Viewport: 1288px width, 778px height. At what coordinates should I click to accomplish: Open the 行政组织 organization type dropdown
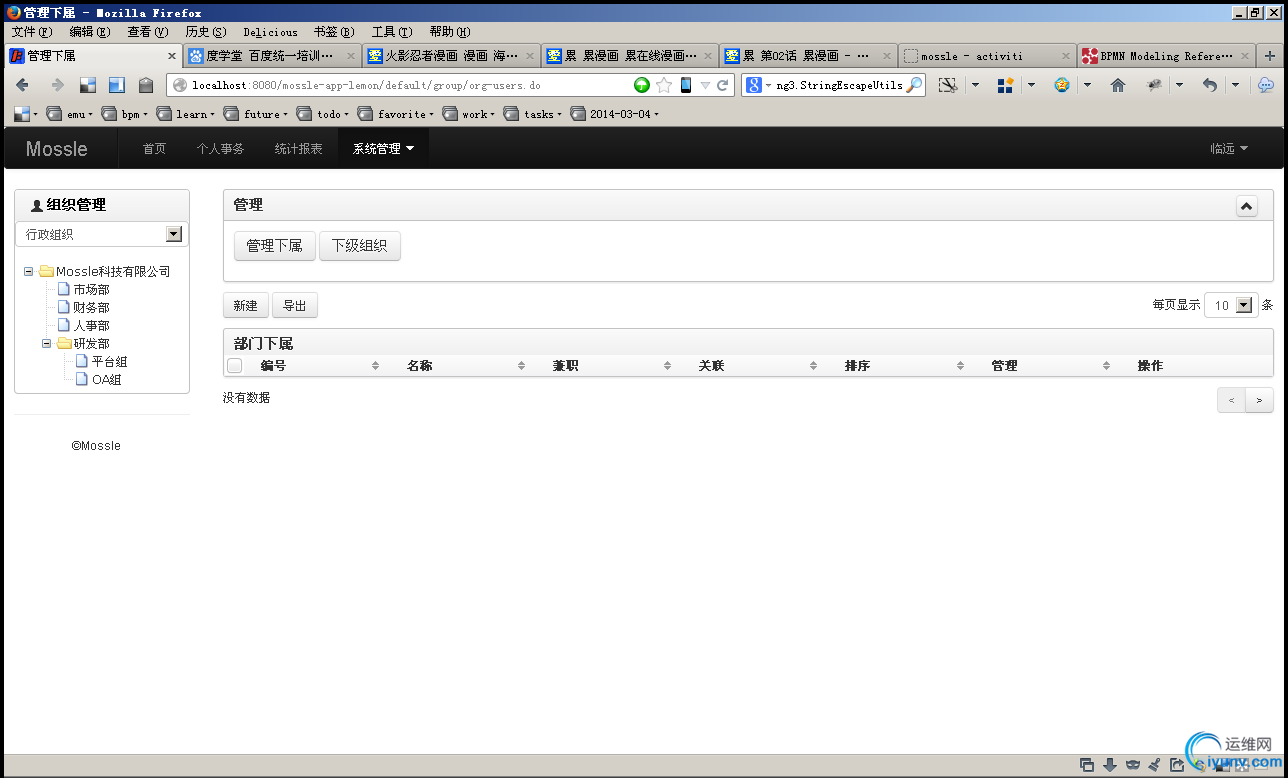pyautogui.click(x=102, y=234)
